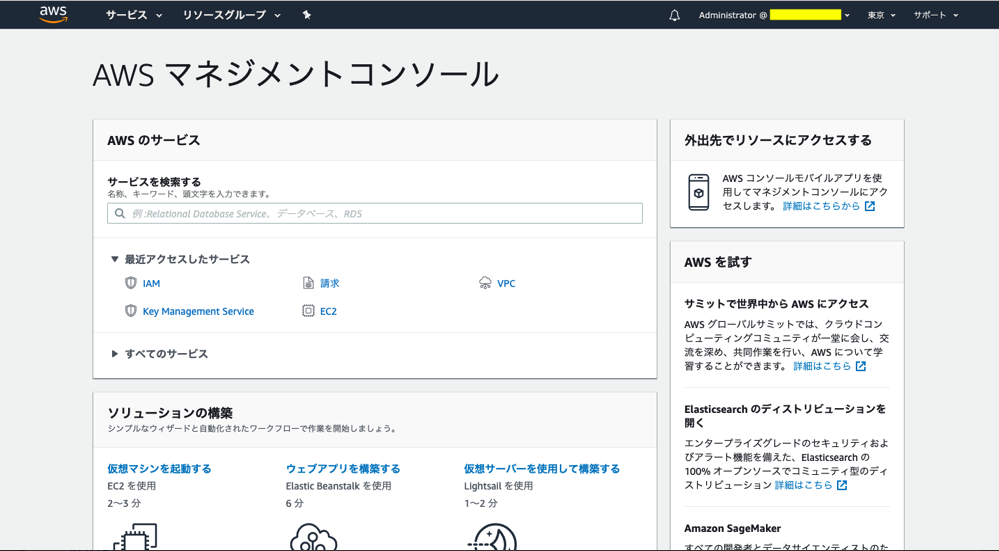Image resolution: width=999 pixels, height=551 pixels.
Task: Click the Elastic Beanstalk cloud illustration
Action: tap(313, 537)
